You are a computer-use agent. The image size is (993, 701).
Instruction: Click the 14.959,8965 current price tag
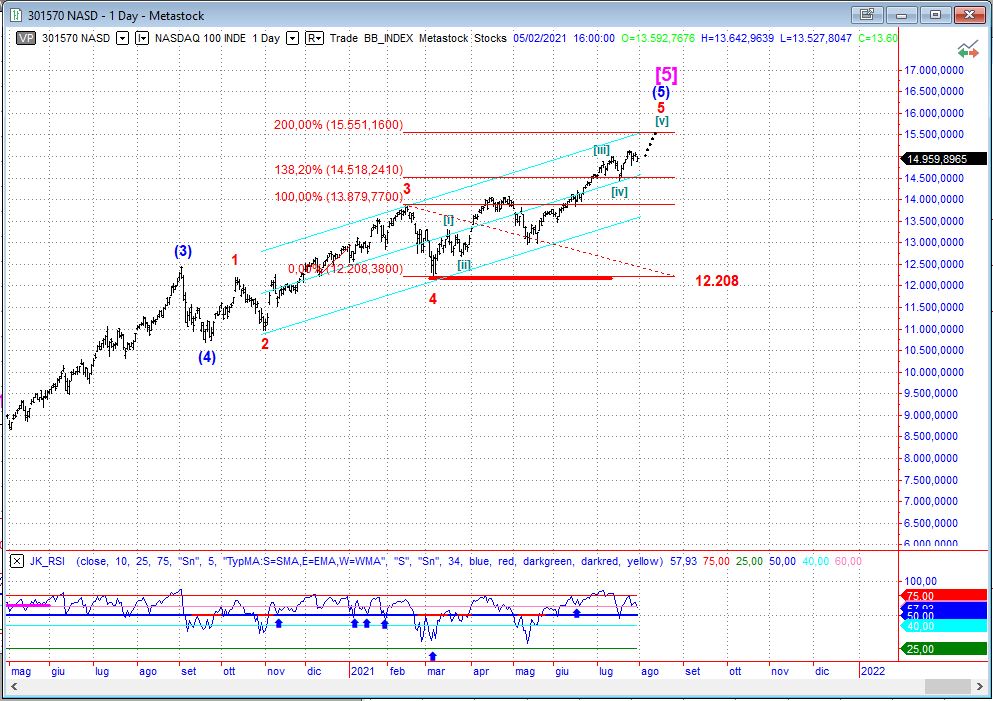(944, 159)
